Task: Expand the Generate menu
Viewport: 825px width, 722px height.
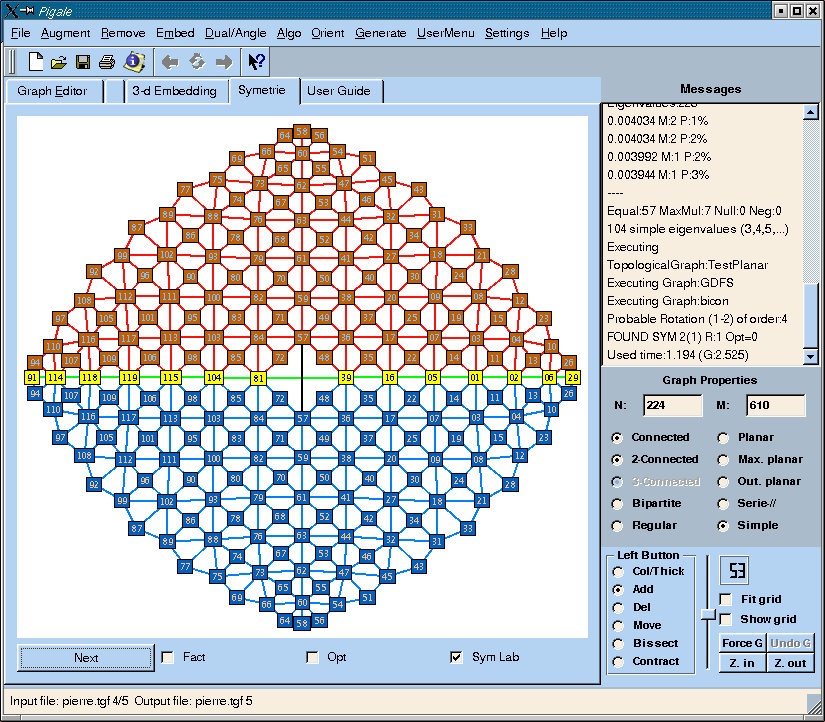Action: (380, 33)
